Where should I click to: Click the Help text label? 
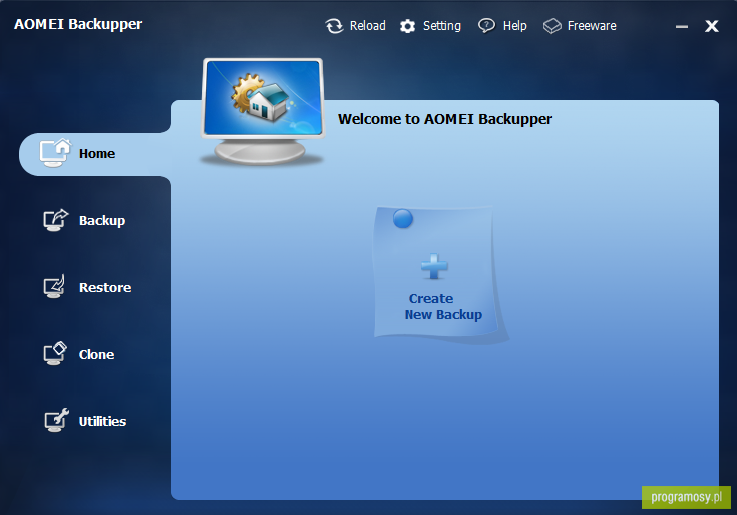pos(514,26)
